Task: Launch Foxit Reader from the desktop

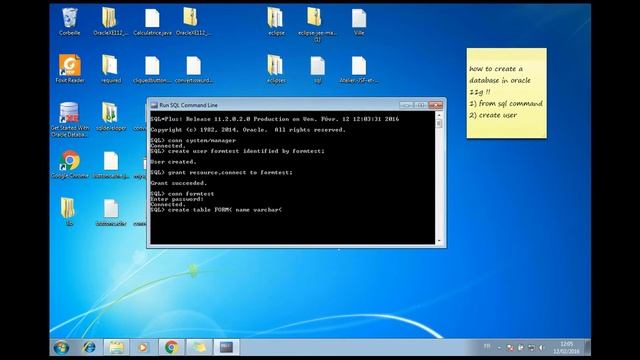Action: point(70,69)
